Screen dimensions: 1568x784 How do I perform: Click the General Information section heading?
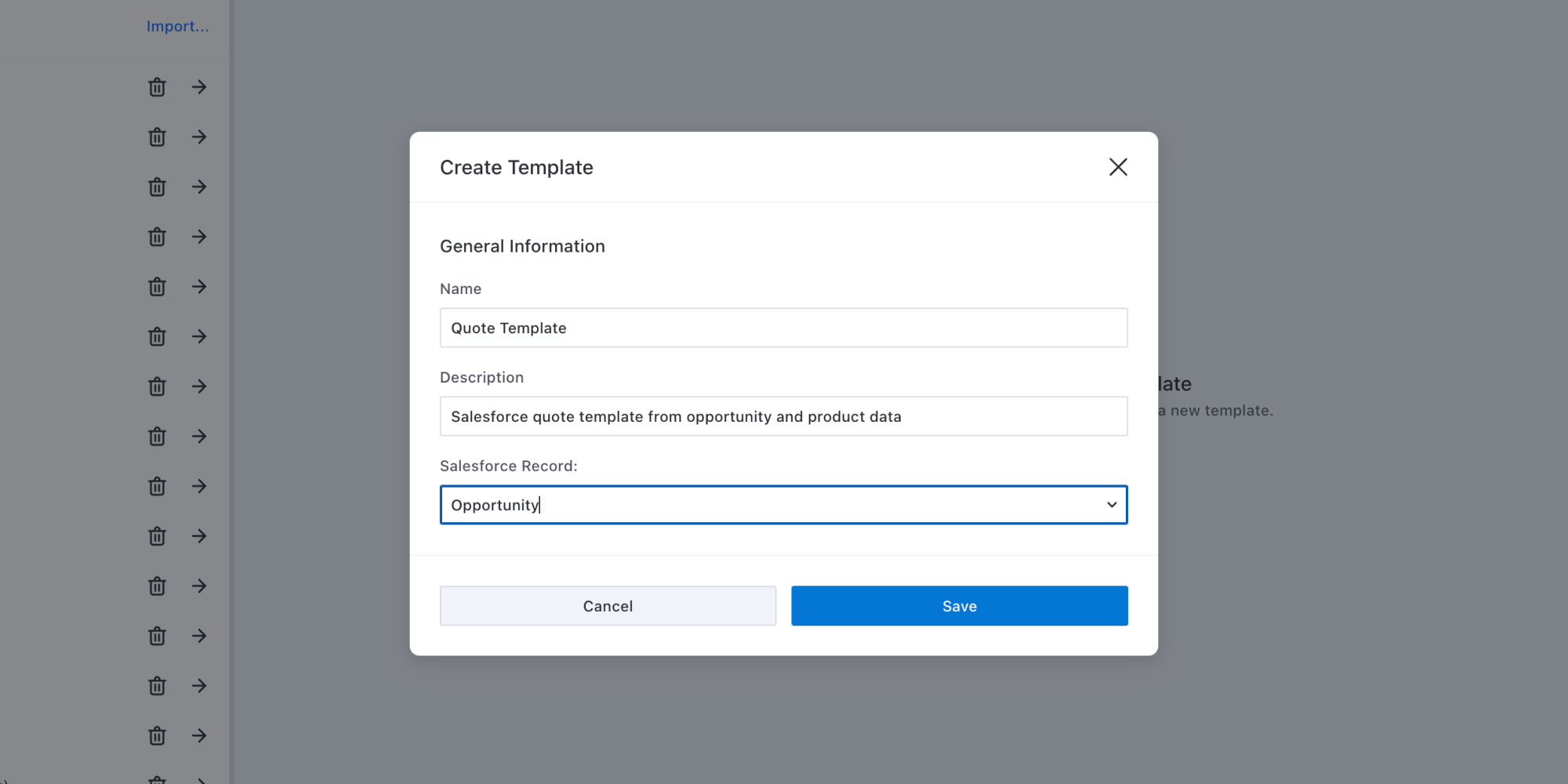pyautogui.click(x=522, y=245)
